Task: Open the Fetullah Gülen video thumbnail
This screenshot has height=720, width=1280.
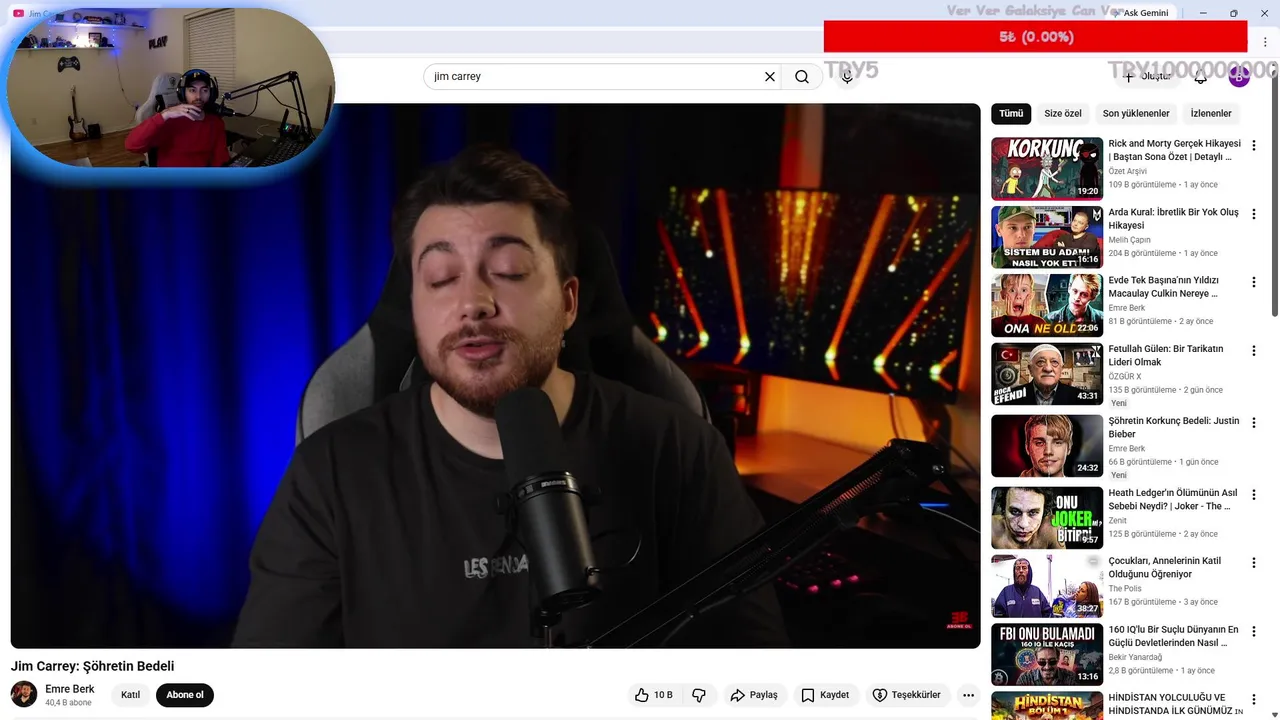Action: 1047,374
